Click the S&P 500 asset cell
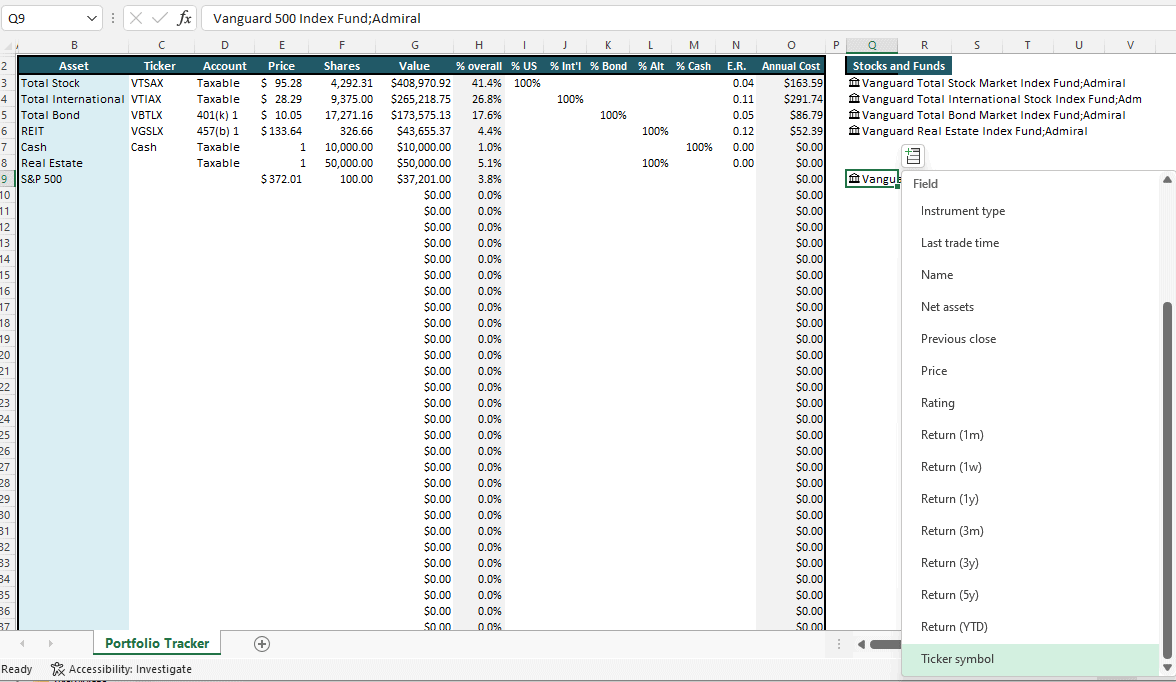 (x=74, y=179)
